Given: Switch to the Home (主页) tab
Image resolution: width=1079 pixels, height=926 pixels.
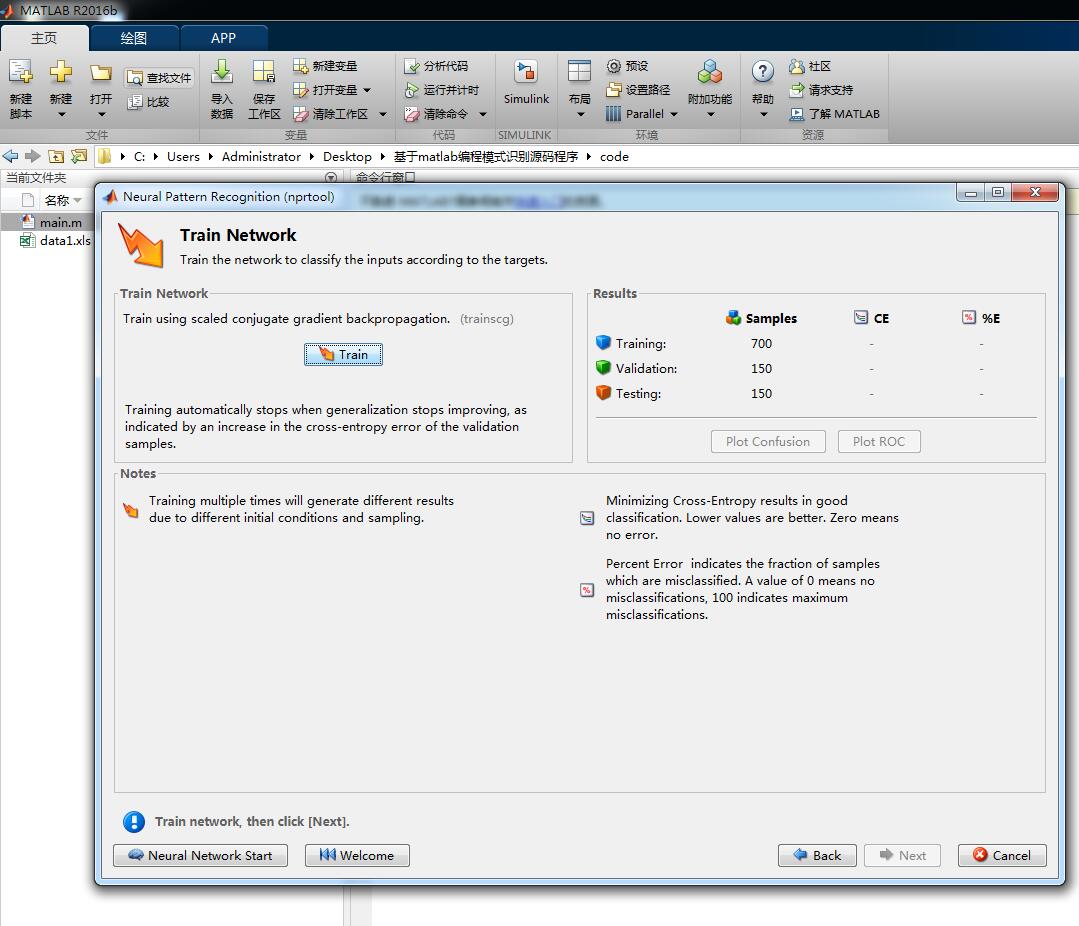Looking at the screenshot, I should pos(44,38).
